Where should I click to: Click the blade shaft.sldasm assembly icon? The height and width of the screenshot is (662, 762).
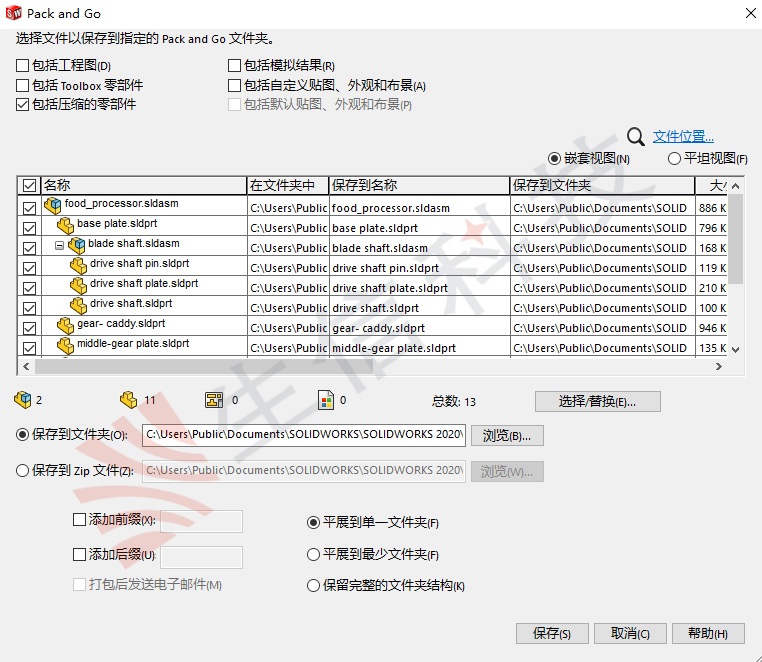(x=77, y=245)
